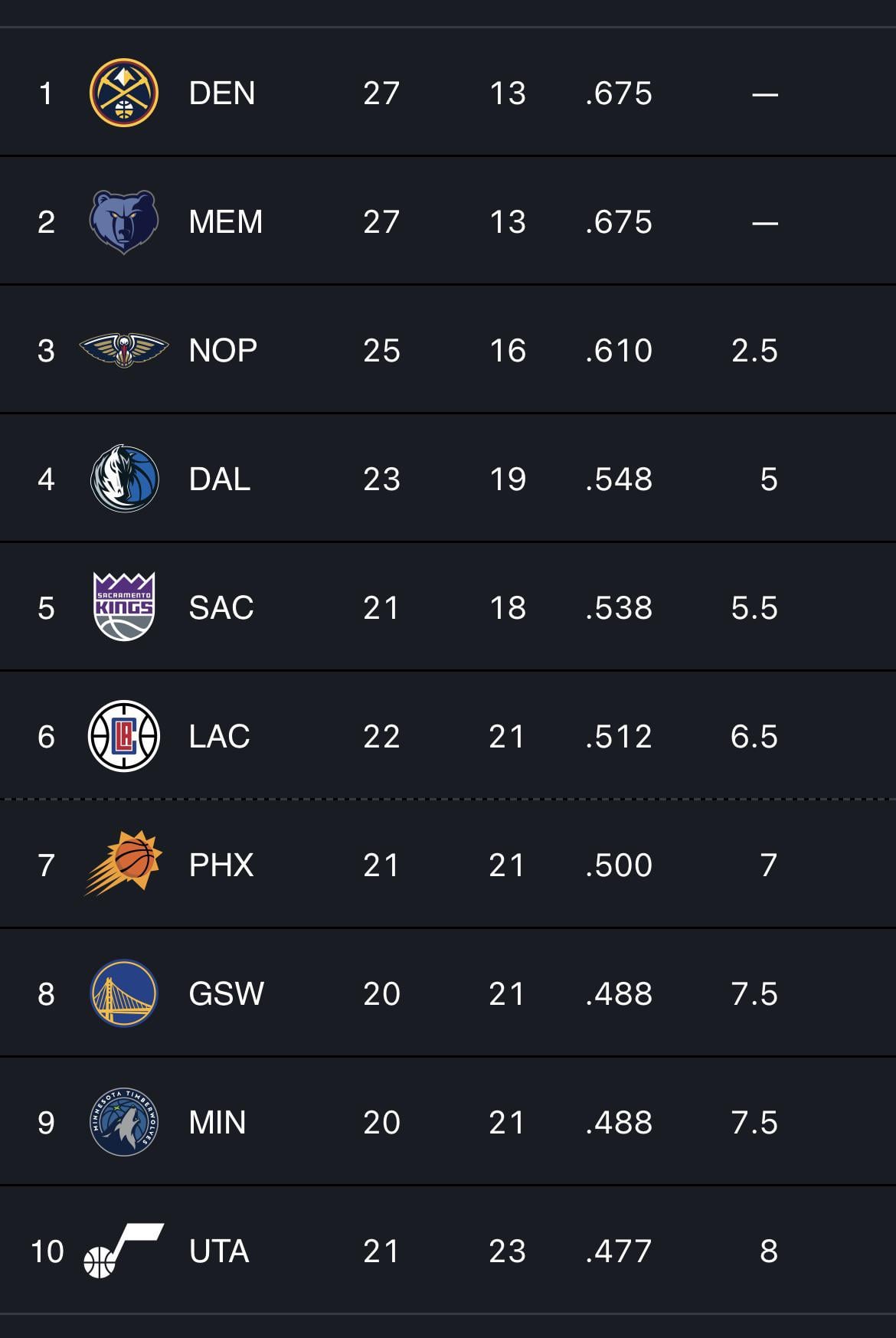Tap the Utah Jazz note logo
896x1338 pixels.
pyautogui.click(x=123, y=1251)
